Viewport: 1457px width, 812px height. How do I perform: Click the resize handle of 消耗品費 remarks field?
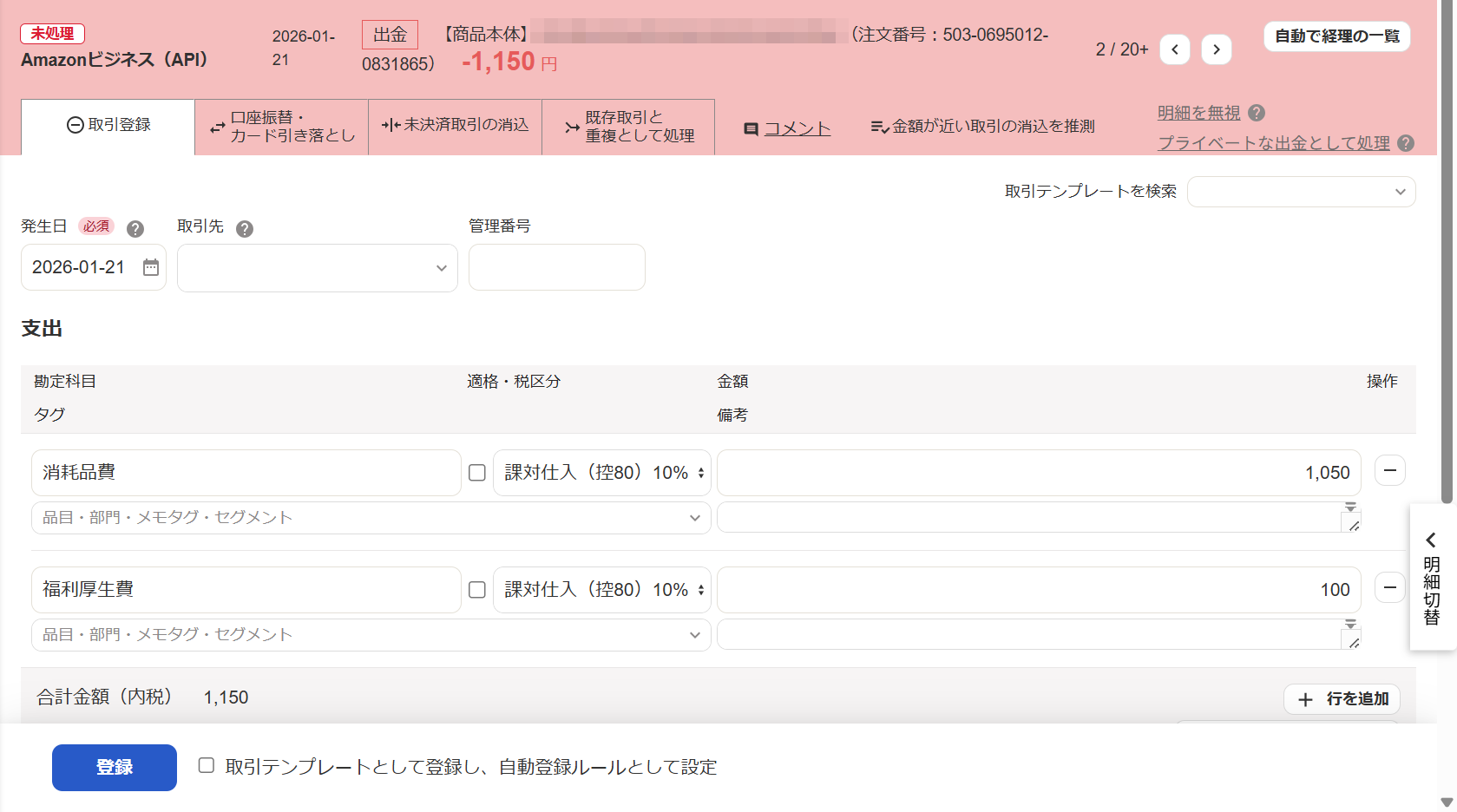click(1354, 526)
